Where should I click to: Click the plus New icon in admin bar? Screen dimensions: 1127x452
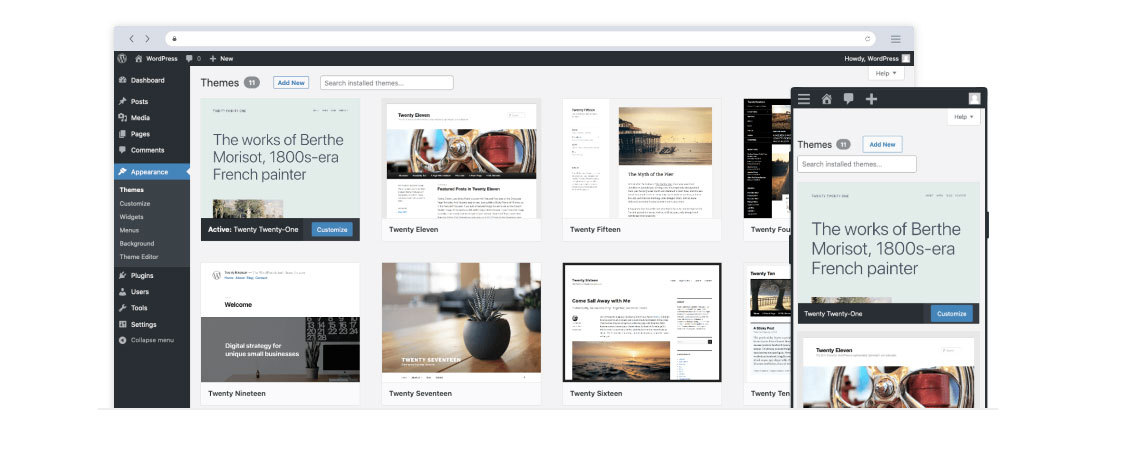pos(213,58)
